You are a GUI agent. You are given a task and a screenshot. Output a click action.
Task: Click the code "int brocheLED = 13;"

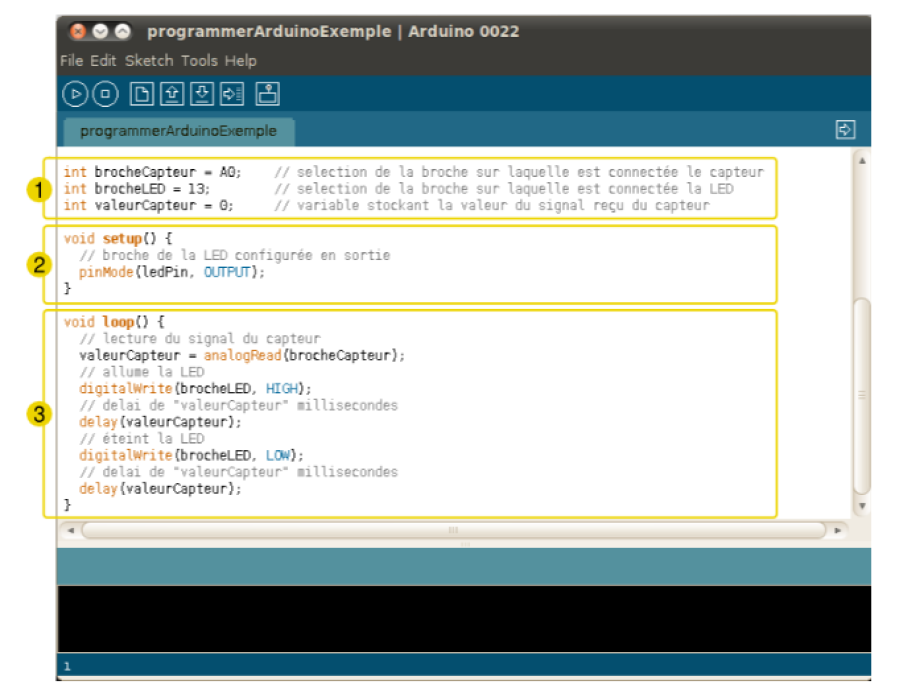(137, 189)
